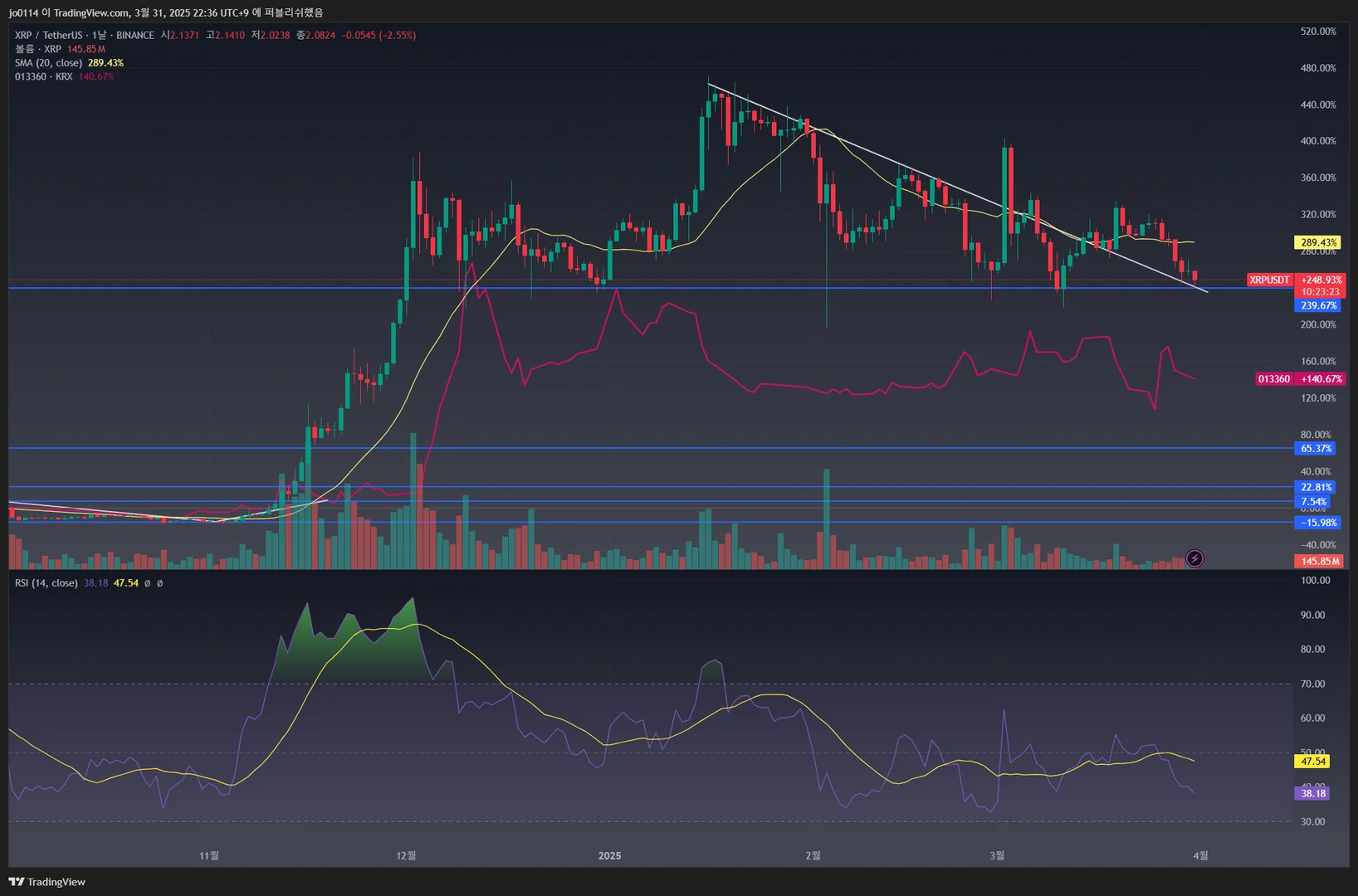Click the purple lightning bolt icon
The image size is (1358, 896).
click(x=1194, y=558)
